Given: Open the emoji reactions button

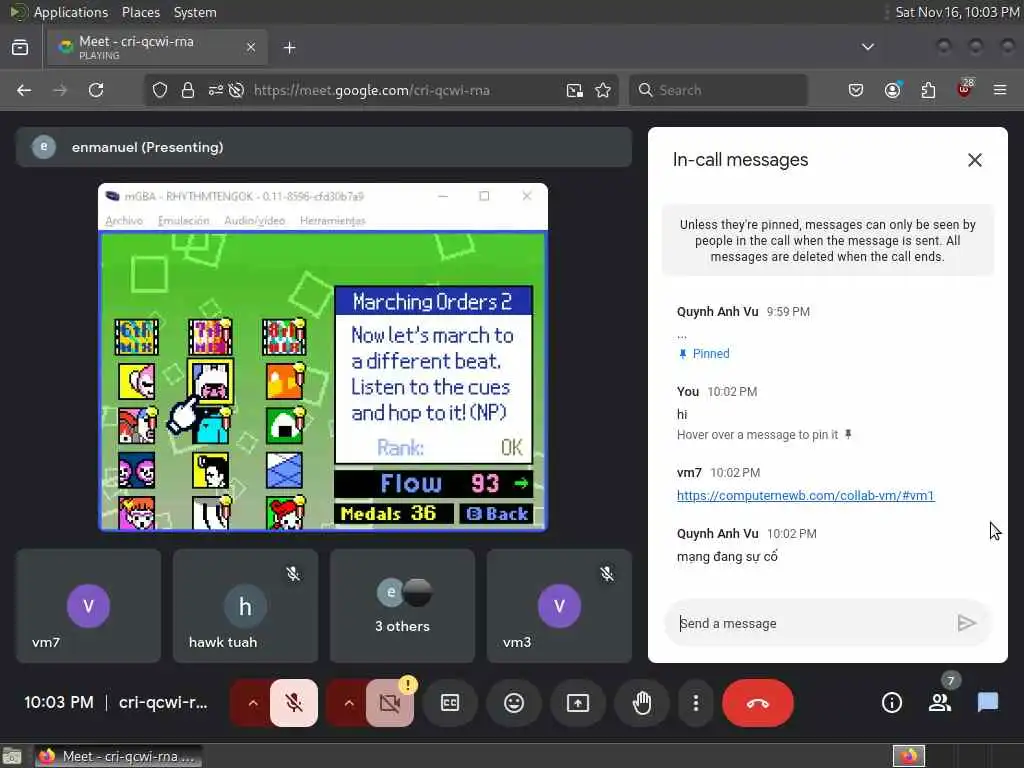Looking at the screenshot, I should [514, 703].
